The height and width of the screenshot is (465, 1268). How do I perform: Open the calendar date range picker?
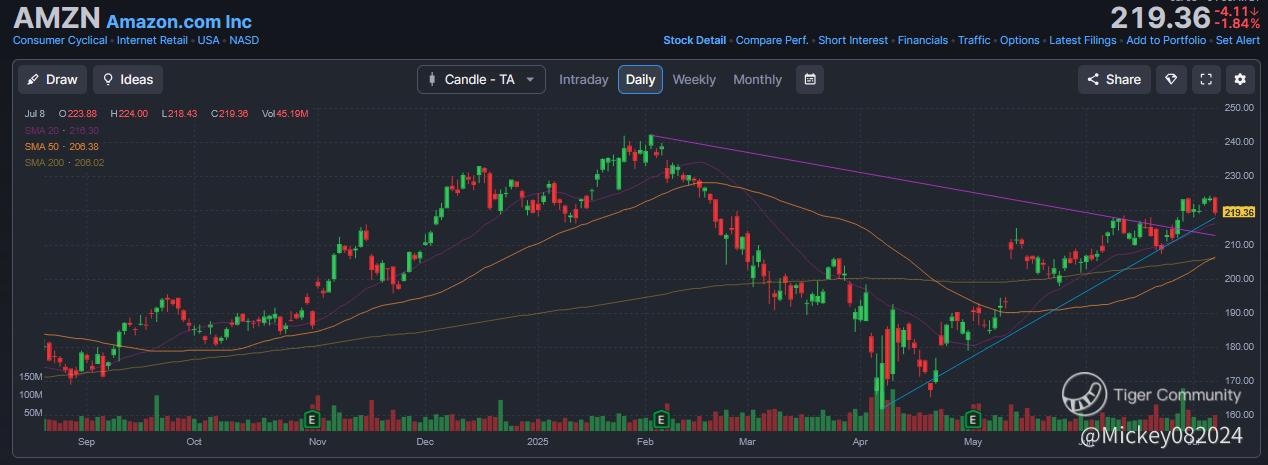pyautogui.click(x=810, y=80)
